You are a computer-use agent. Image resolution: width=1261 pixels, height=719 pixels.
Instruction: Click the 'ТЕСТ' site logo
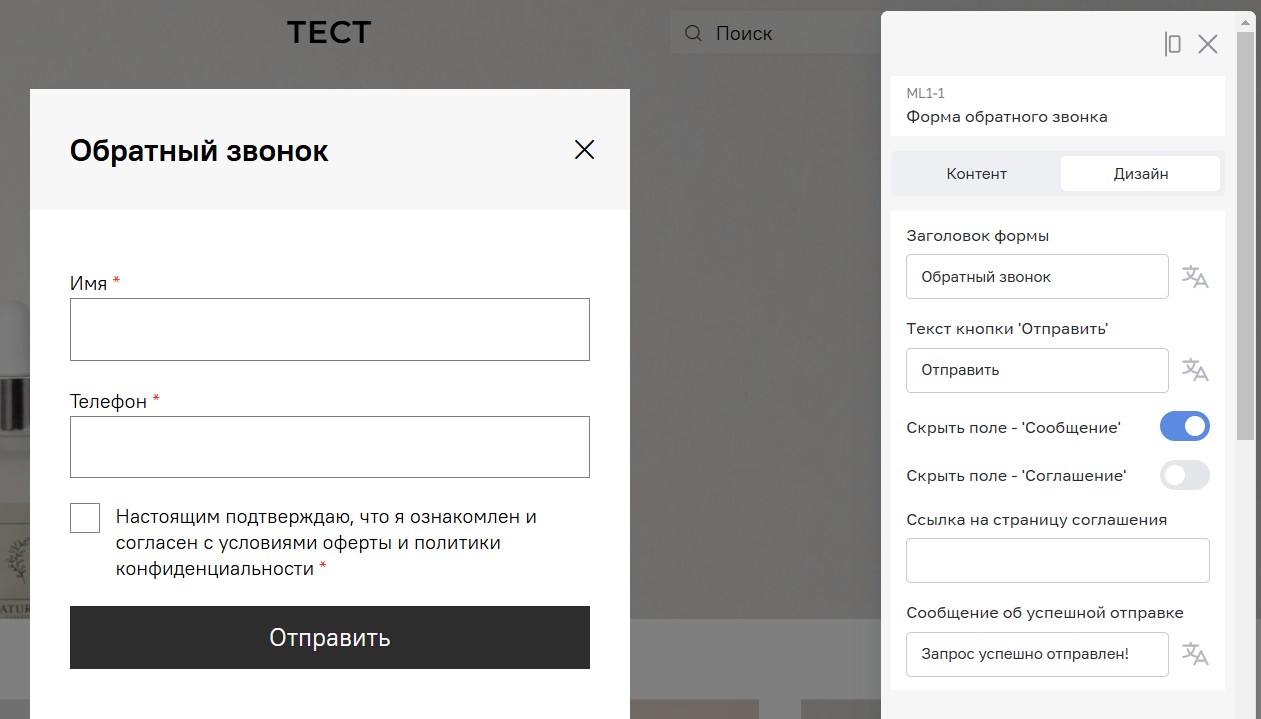[329, 33]
